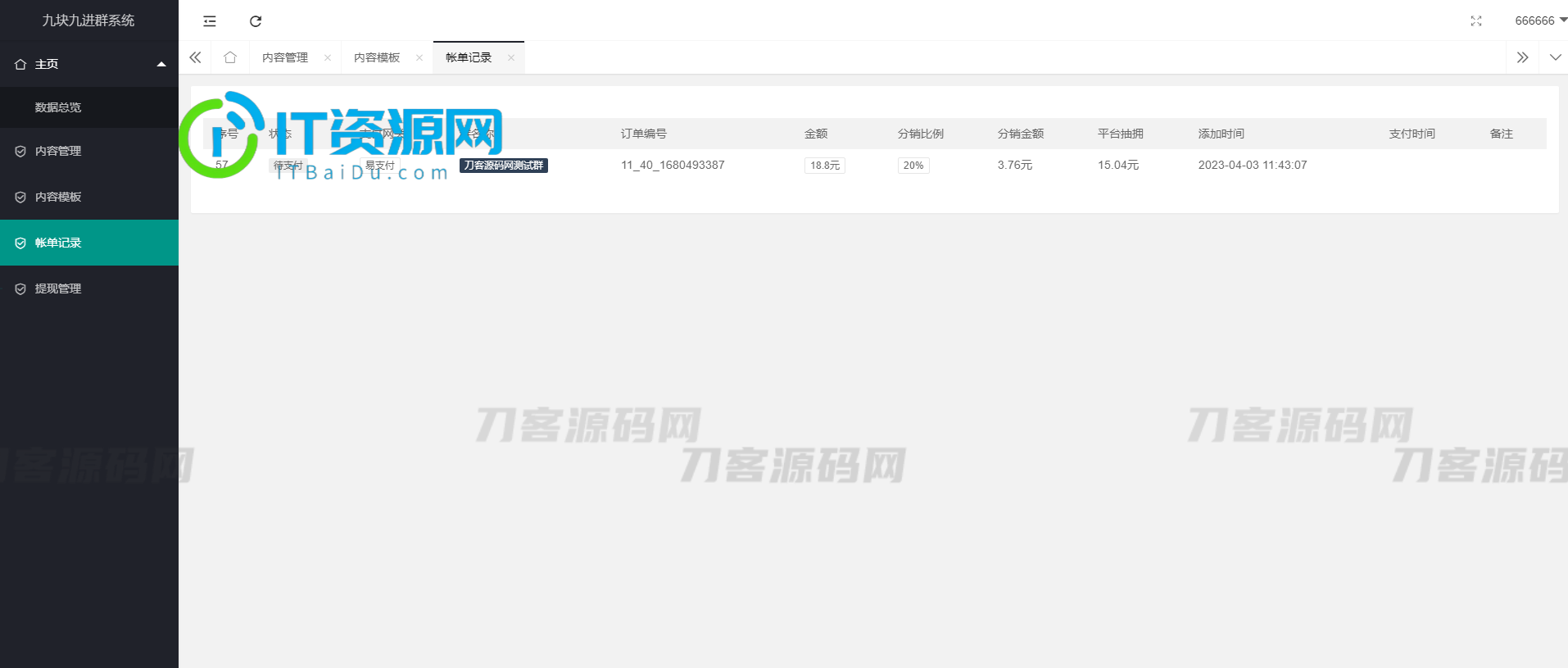Click the 15.04元 platform fee cell
The image size is (1568, 668).
click(1118, 165)
